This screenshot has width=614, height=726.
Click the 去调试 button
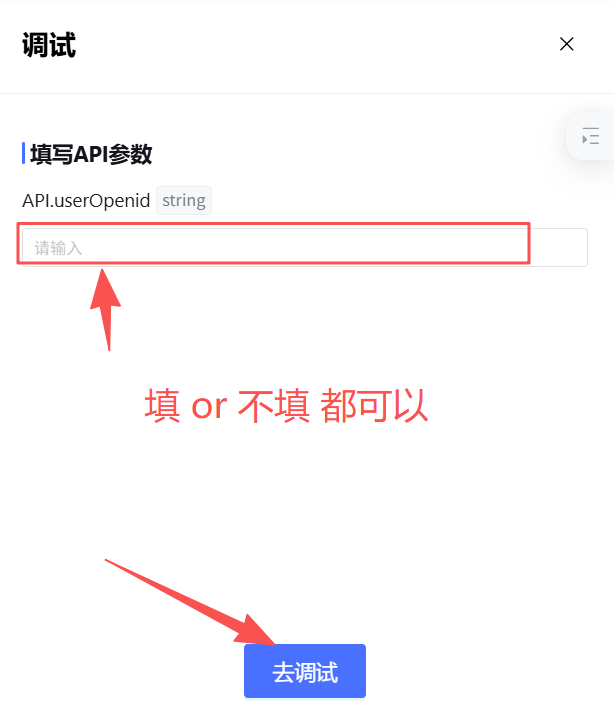pos(305,670)
